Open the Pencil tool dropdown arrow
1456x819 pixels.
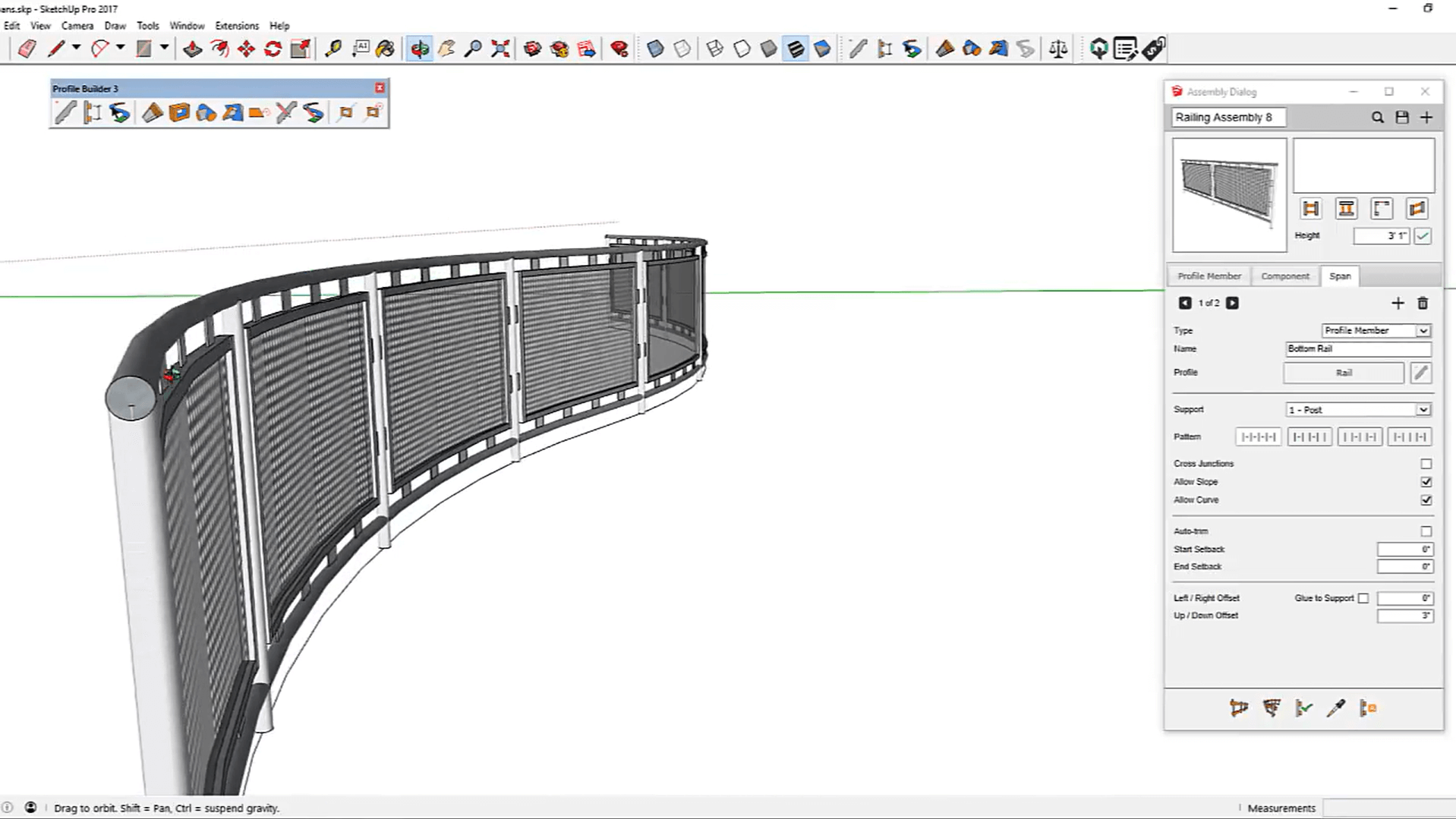pos(76,49)
